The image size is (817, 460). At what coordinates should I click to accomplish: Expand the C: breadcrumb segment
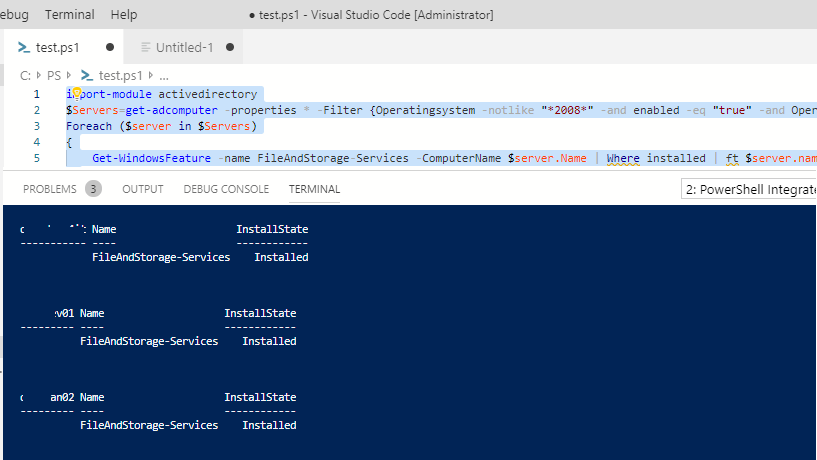[25, 75]
